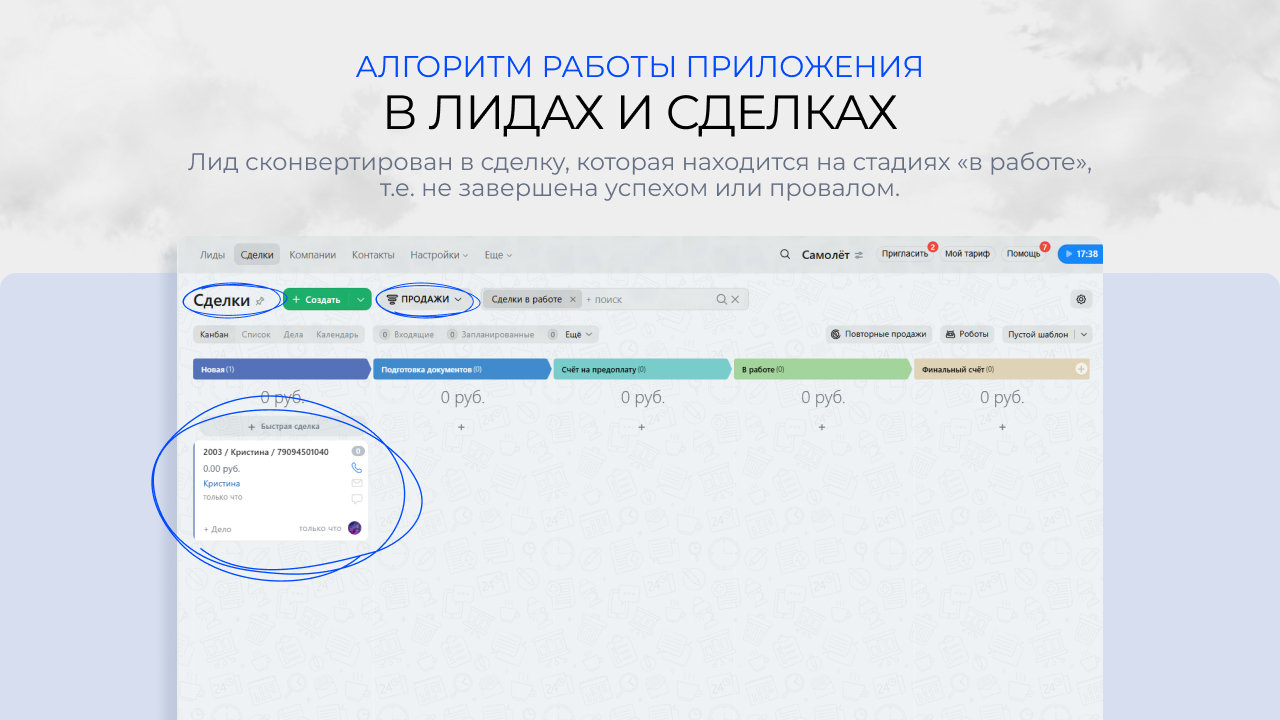Open the Контакты section
This screenshot has height=720, width=1280.
pos(373,255)
